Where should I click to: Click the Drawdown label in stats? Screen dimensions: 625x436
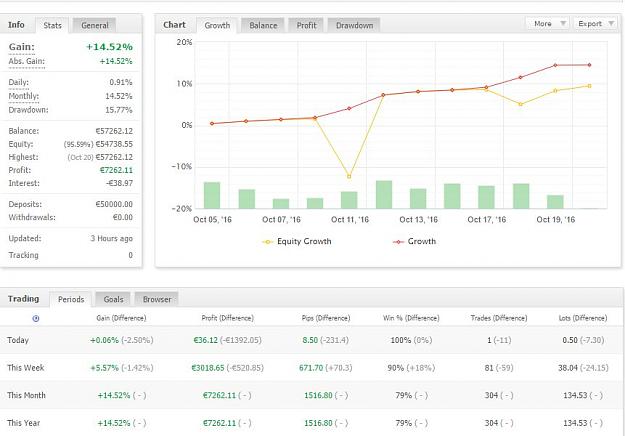point(28,110)
